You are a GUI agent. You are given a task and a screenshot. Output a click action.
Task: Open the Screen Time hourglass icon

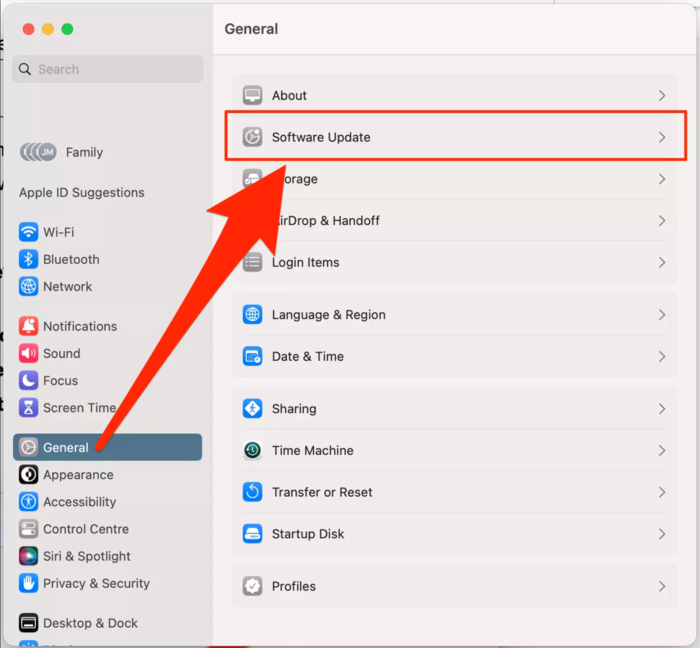point(28,408)
